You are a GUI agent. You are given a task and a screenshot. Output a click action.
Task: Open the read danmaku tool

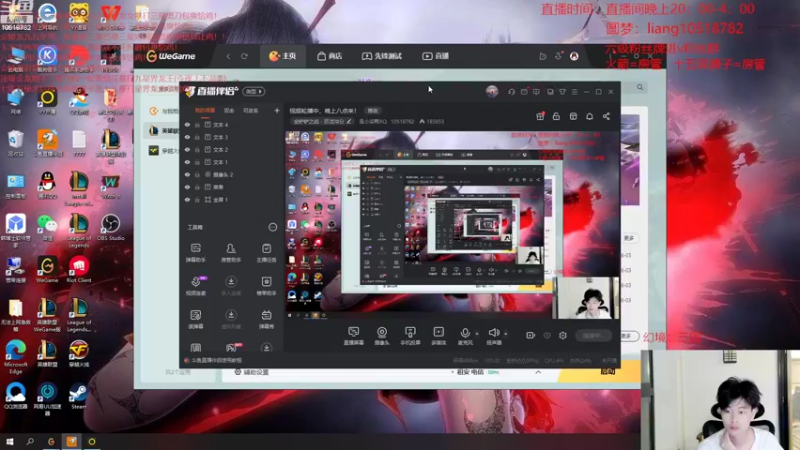(195, 319)
